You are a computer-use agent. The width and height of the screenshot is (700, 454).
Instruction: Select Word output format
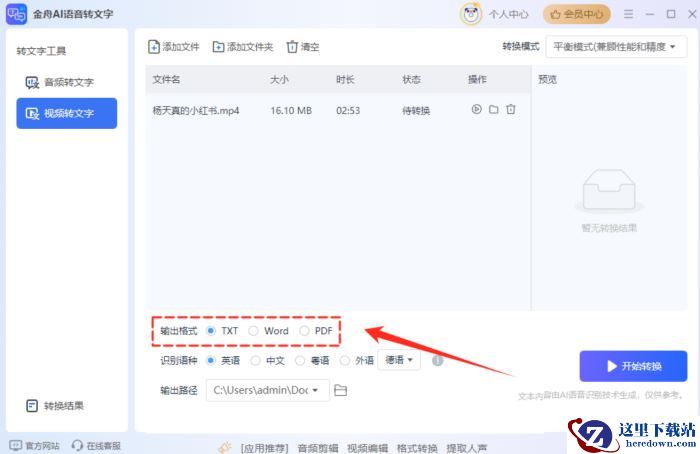coord(253,331)
